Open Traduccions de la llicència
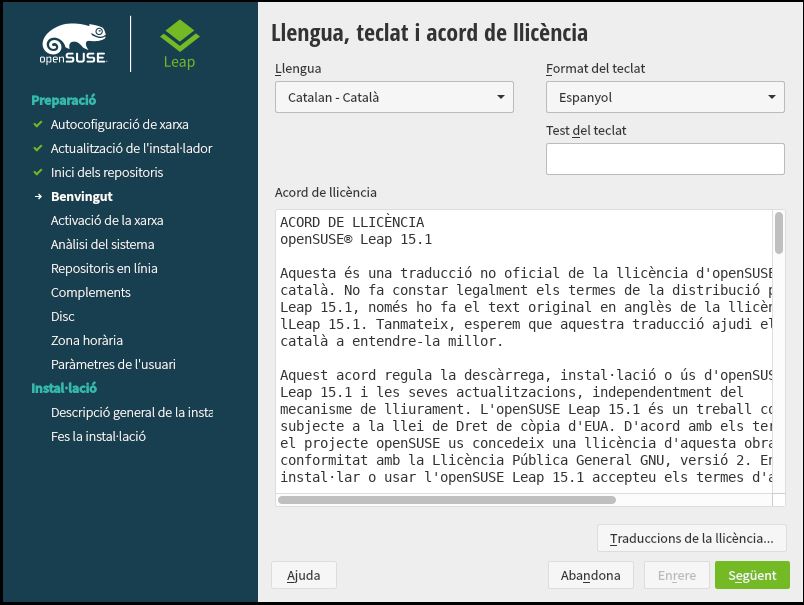Image resolution: width=804 pixels, height=605 pixels. [x=691, y=539]
